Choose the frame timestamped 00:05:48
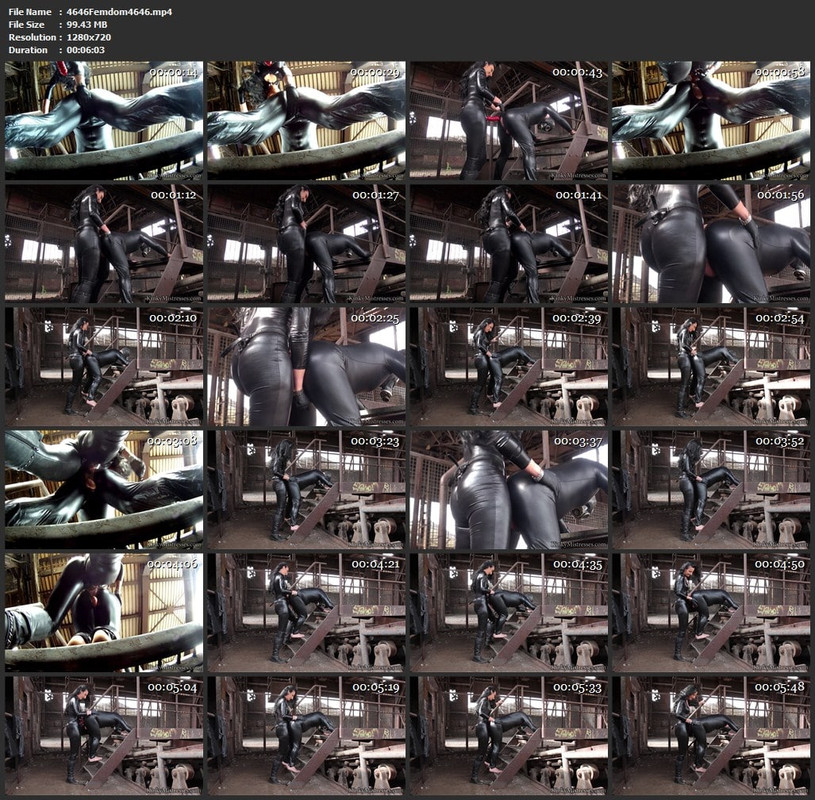This screenshot has height=800, width=815. pyautogui.click(x=711, y=736)
